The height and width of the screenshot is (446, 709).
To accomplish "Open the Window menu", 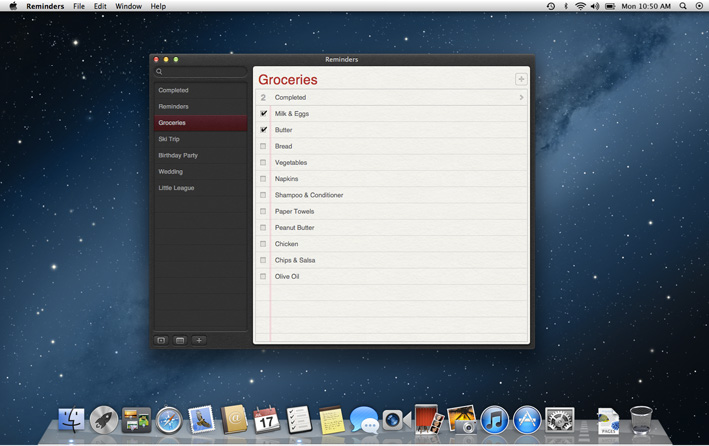I will point(128,6).
